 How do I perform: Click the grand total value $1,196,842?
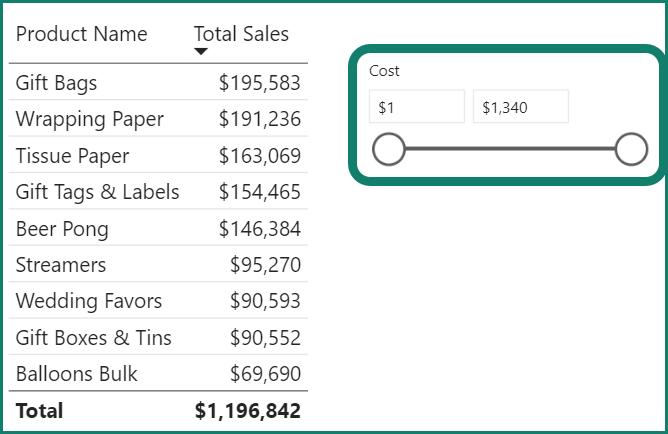click(x=247, y=410)
